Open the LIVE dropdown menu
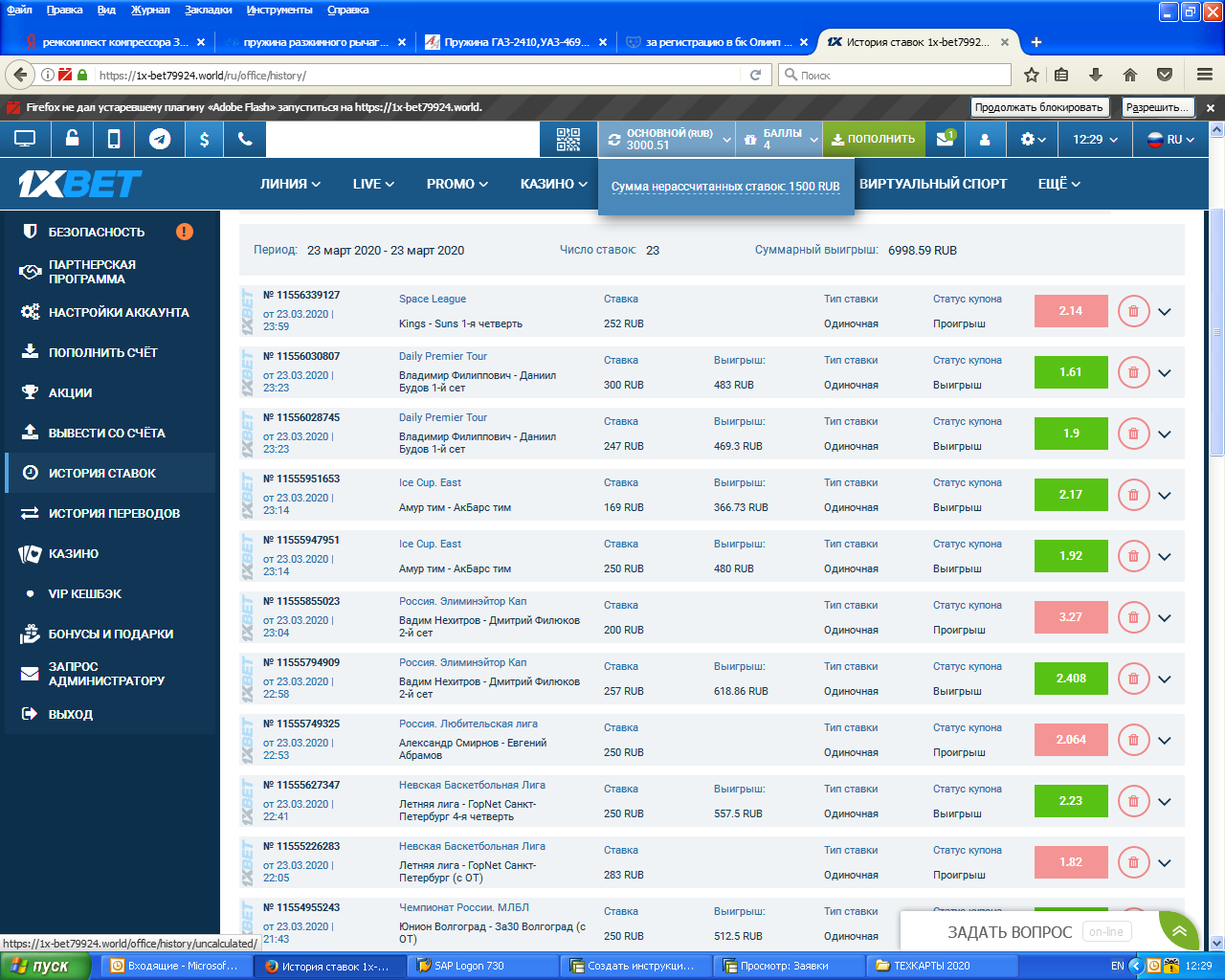The height and width of the screenshot is (980, 1225). point(373,184)
